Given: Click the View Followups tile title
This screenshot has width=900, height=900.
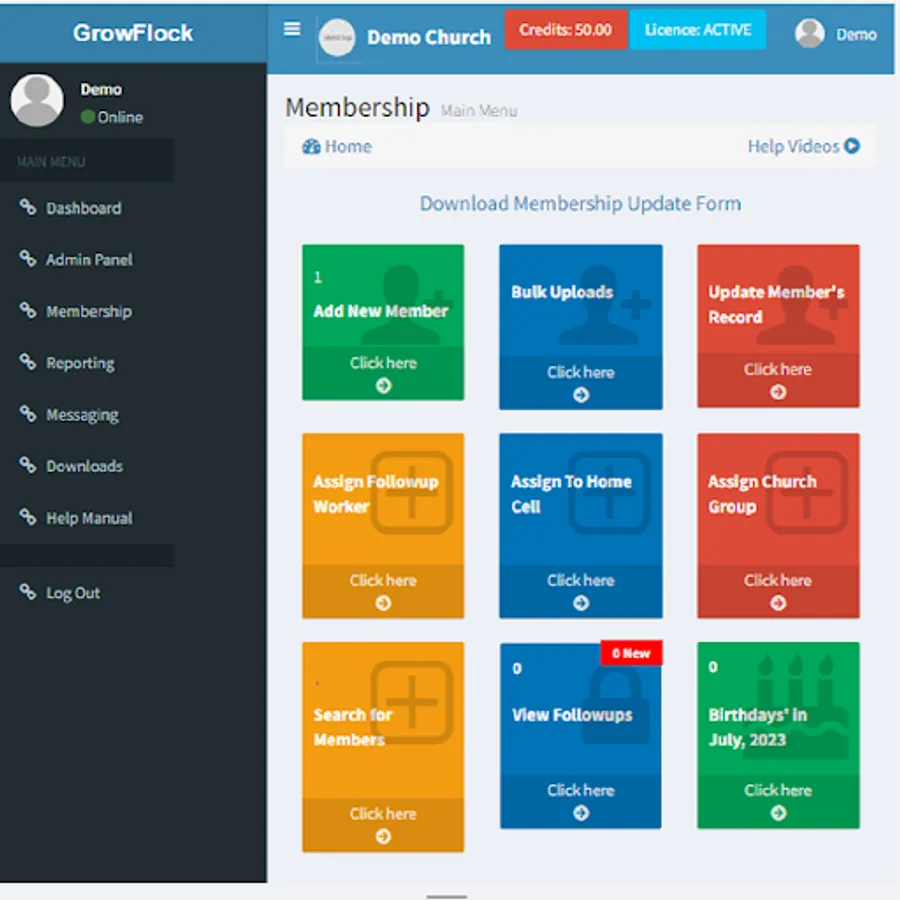Looking at the screenshot, I should pos(572,715).
